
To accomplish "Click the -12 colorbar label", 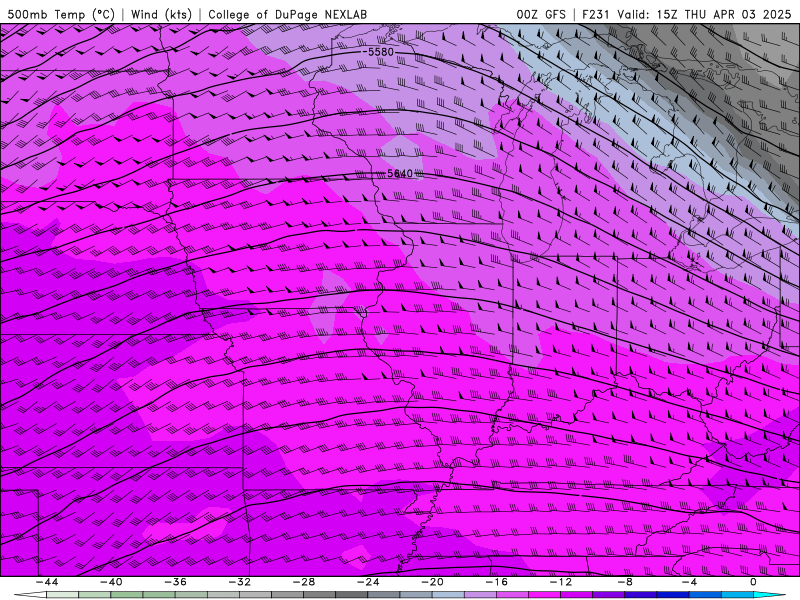I will pyautogui.click(x=561, y=582).
